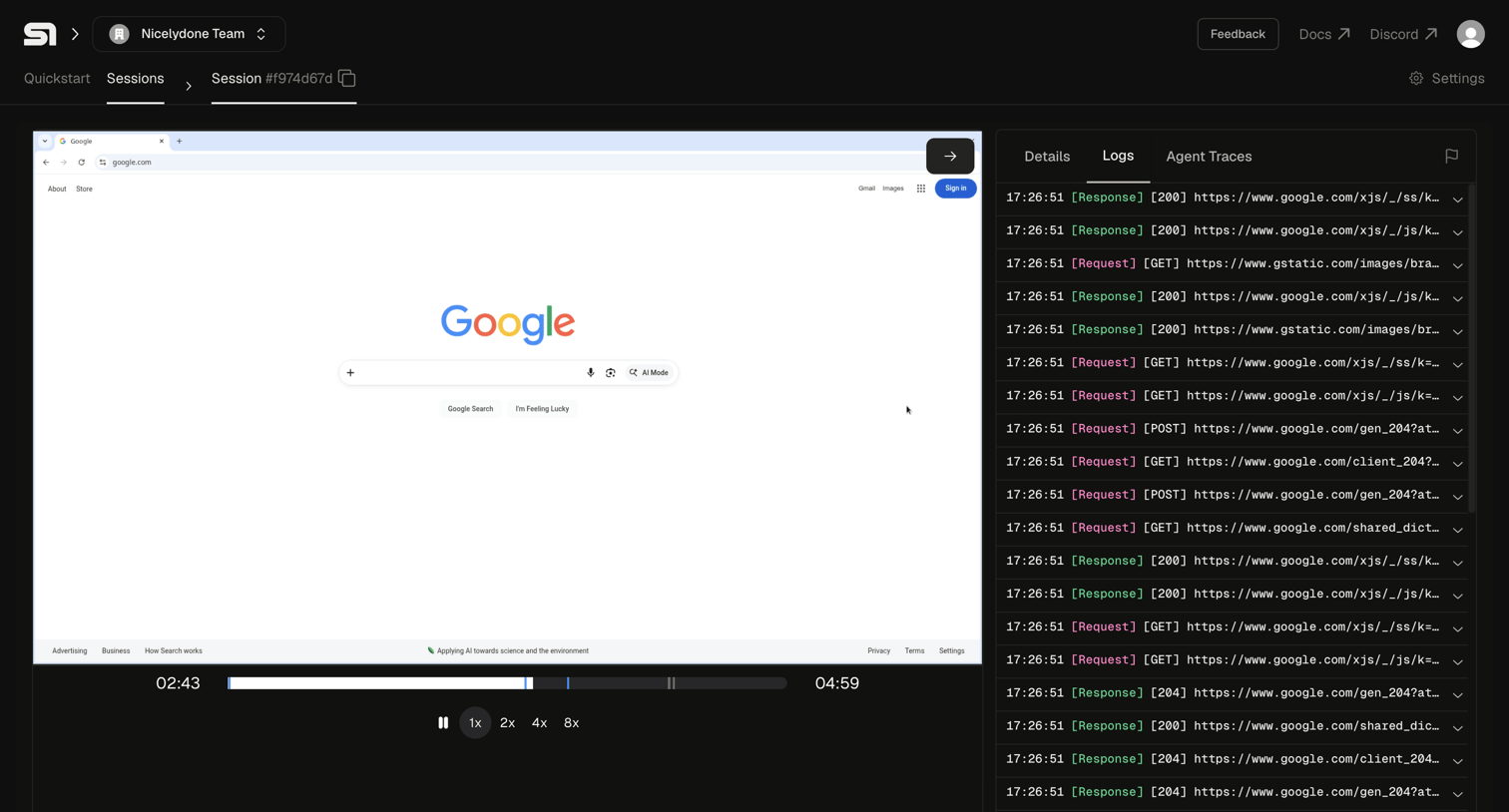Click the About link on the Google page
The width and height of the screenshot is (1509, 812).
(x=57, y=189)
